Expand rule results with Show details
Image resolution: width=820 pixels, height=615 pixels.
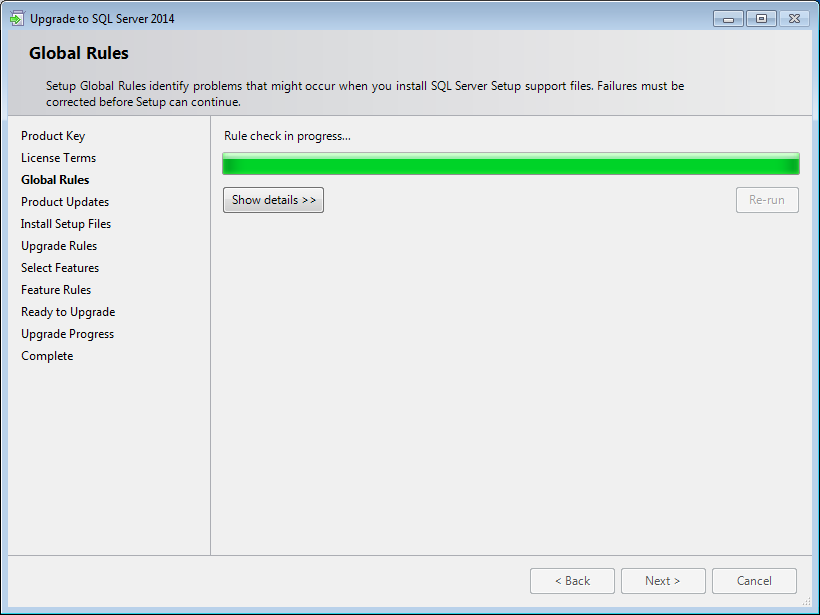tap(273, 200)
